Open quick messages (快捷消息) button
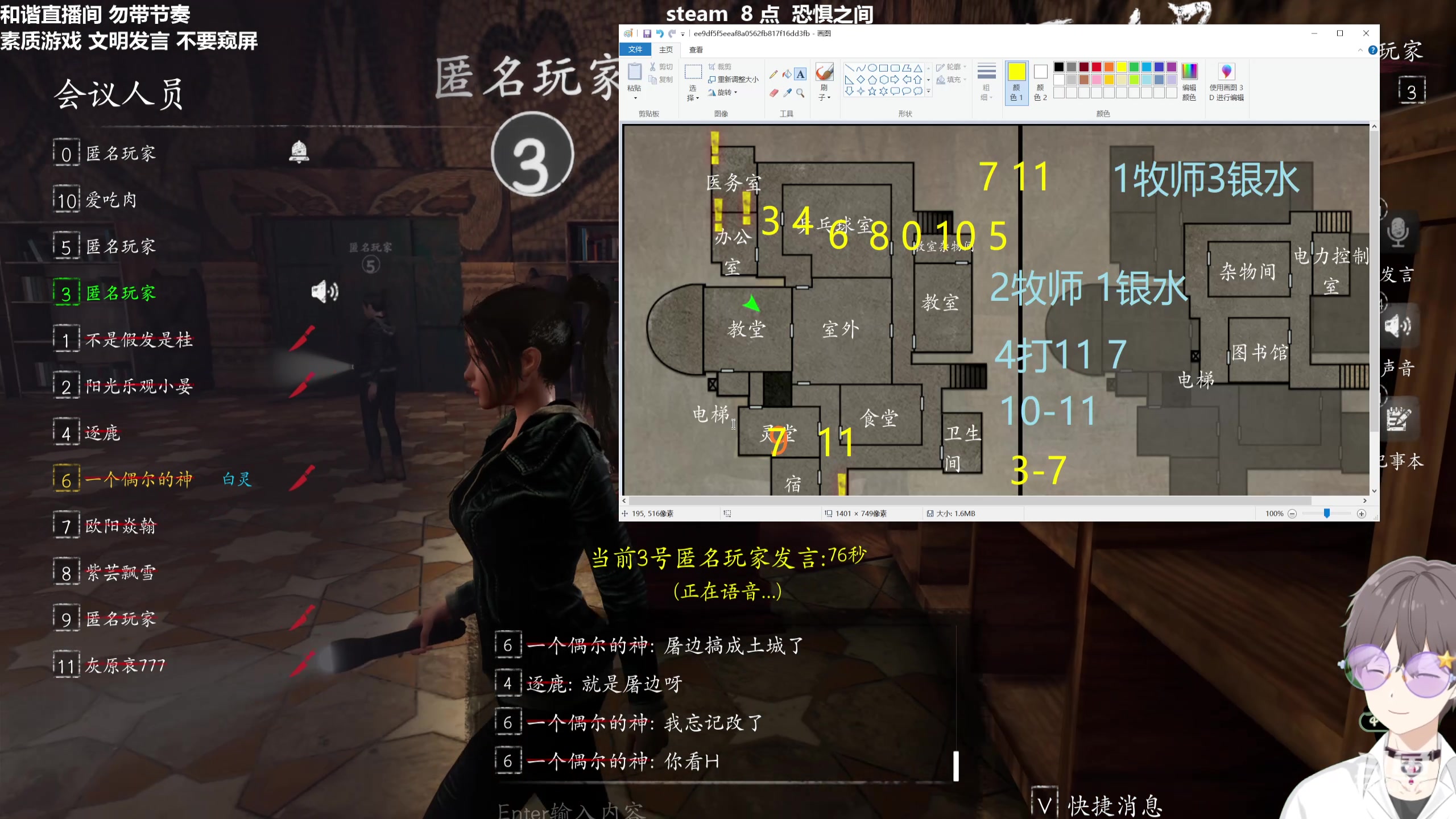 tap(1098, 805)
